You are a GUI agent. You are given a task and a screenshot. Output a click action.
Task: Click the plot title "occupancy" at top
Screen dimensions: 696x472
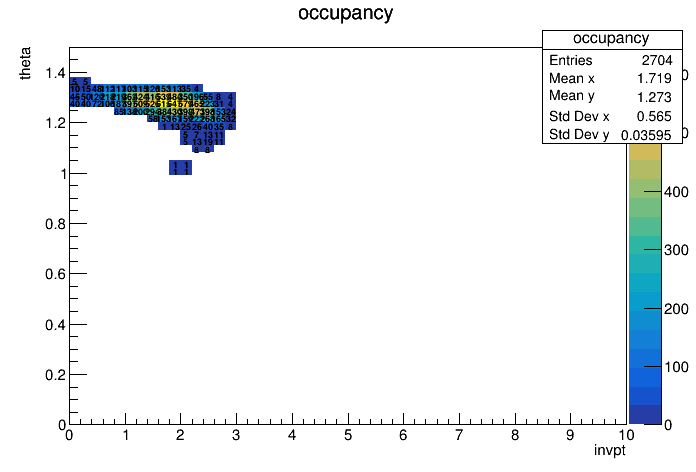pyautogui.click(x=345, y=13)
